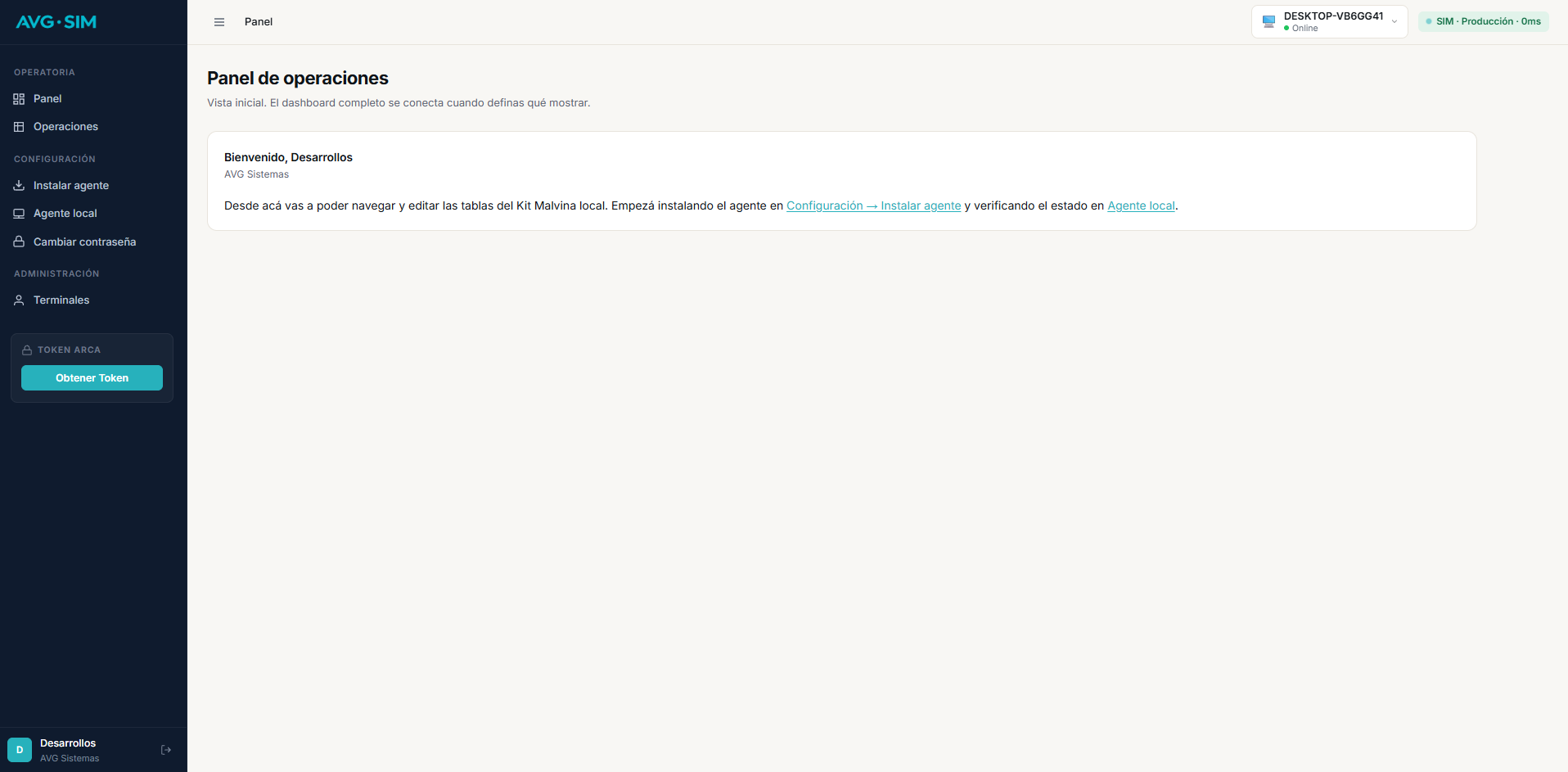Click the AVG Sistemas text under Bienvenido
This screenshot has width=1568, height=772.
[x=256, y=174]
